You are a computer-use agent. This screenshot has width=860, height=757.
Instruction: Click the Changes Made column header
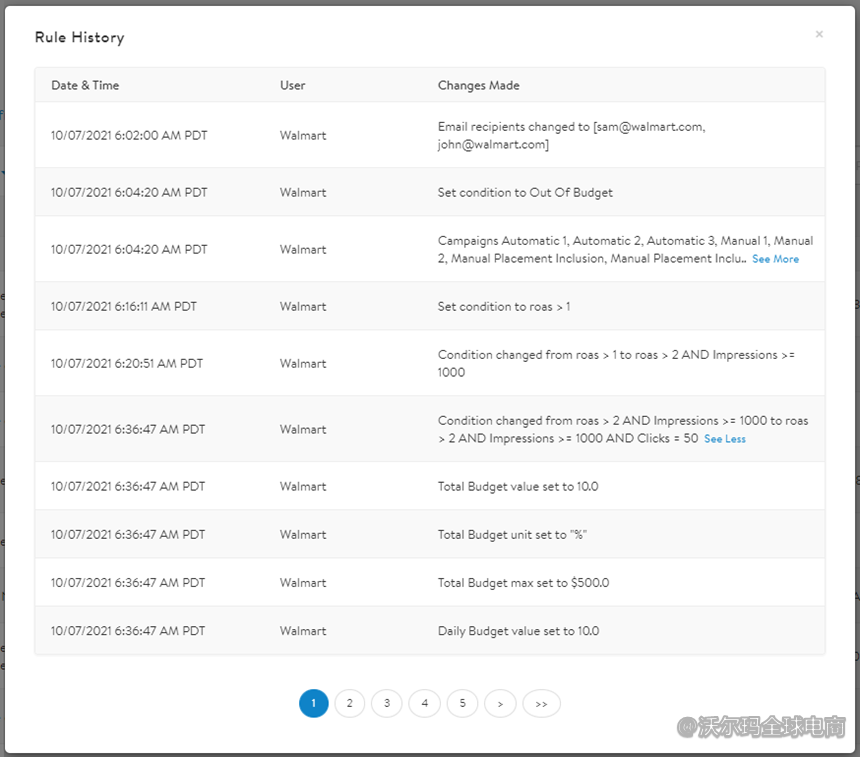pos(478,86)
